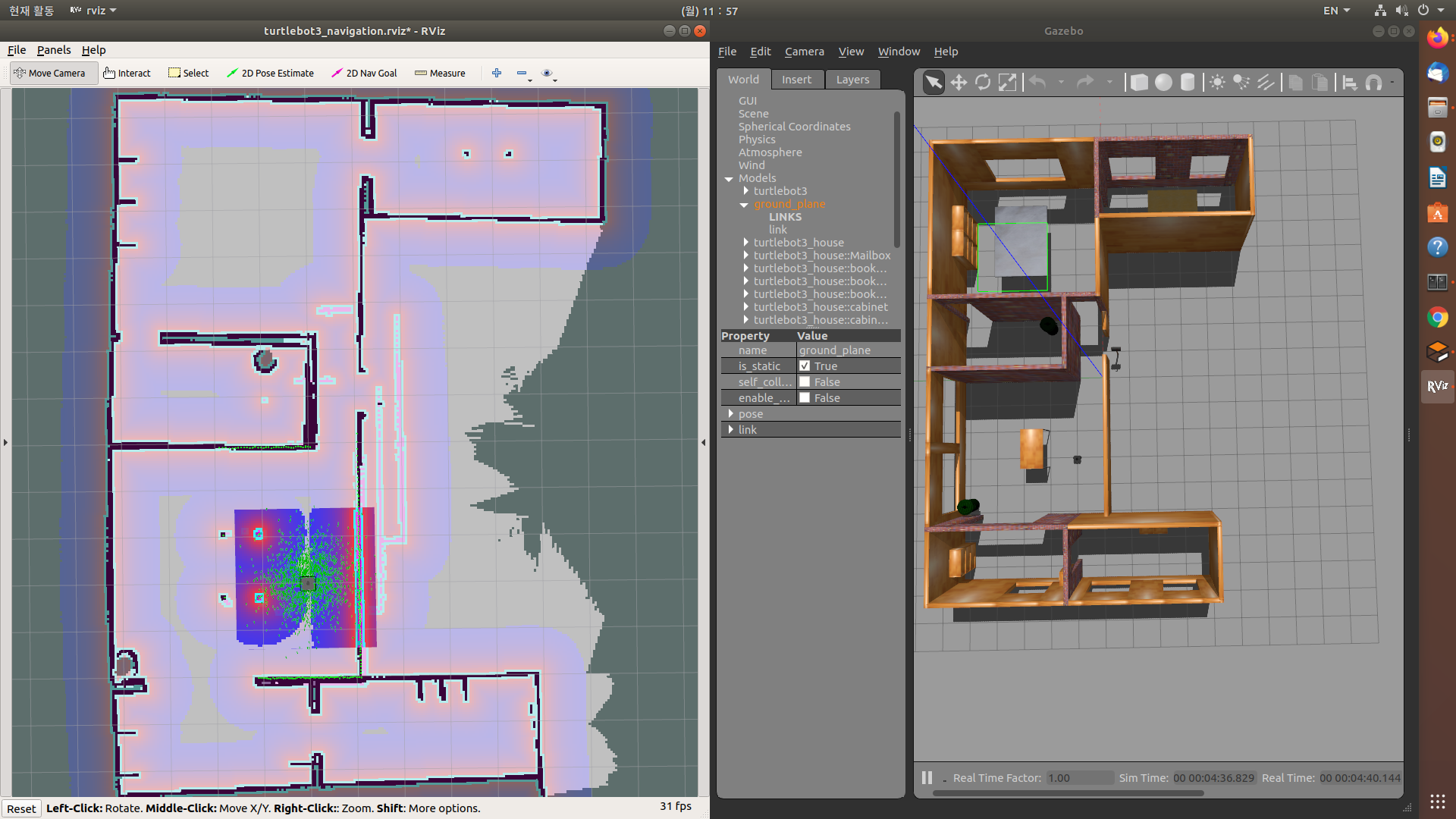
Task: Pick the RViz Measure tool
Action: (x=440, y=74)
